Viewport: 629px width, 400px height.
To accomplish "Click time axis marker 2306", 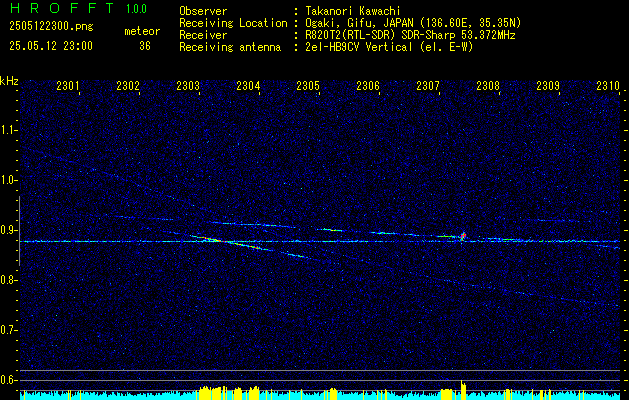I will (x=368, y=85).
